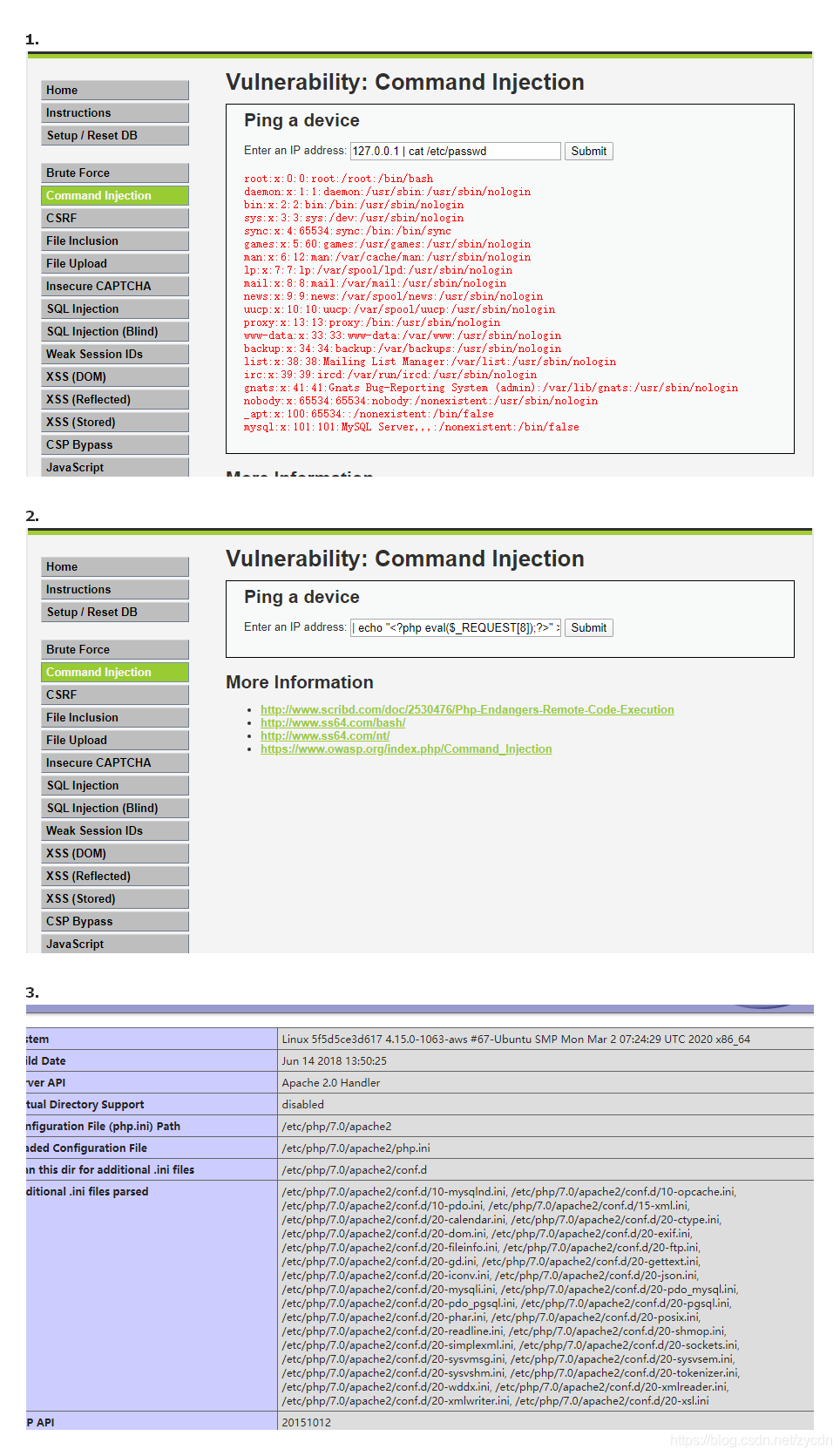Select the www-data line in passwd output
The width and height of the screenshot is (840, 1456).
403,335
